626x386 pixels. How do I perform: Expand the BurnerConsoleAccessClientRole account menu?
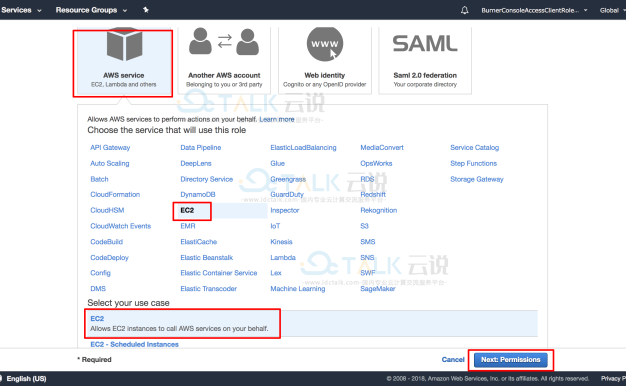click(x=534, y=10)
